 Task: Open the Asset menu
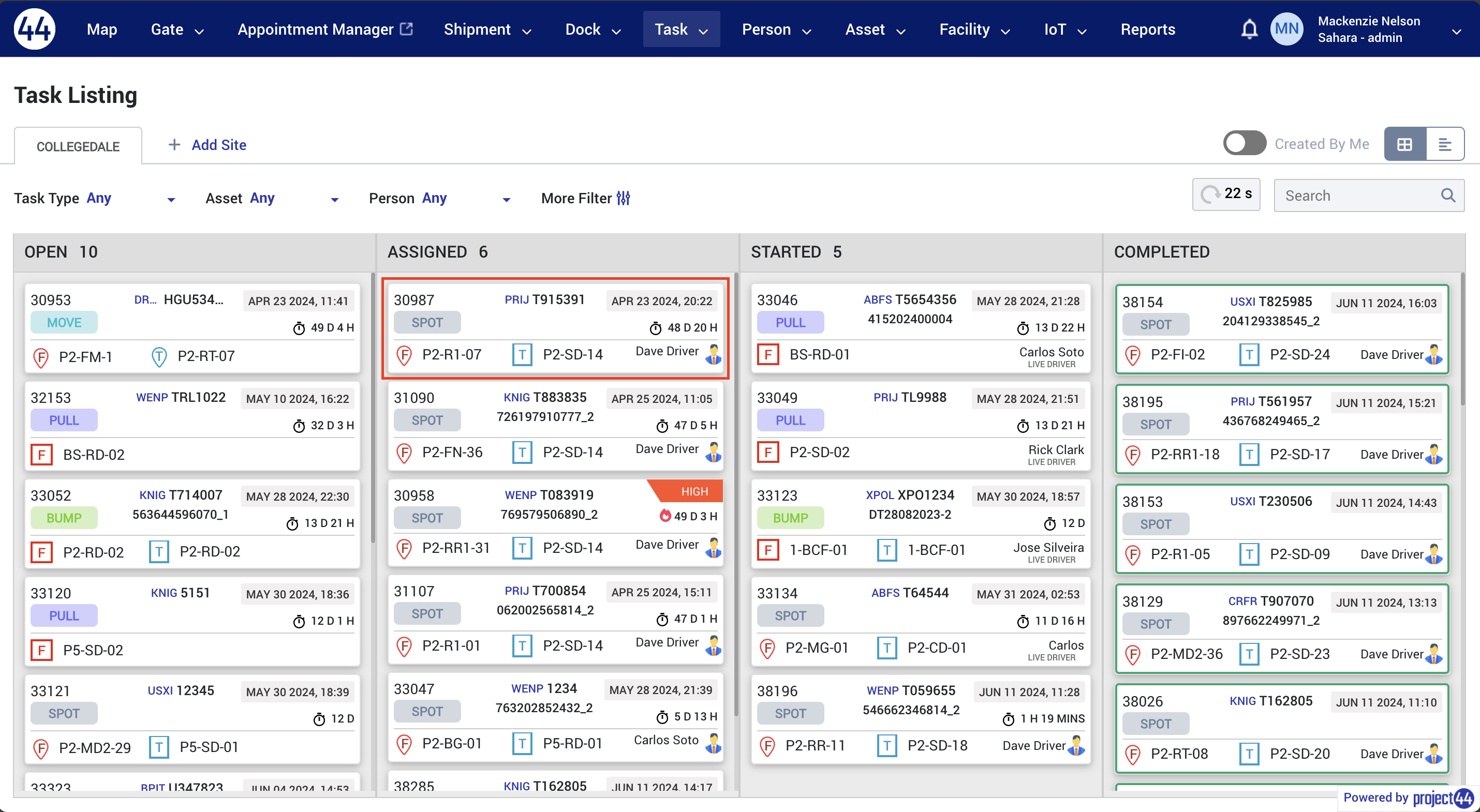875,29
